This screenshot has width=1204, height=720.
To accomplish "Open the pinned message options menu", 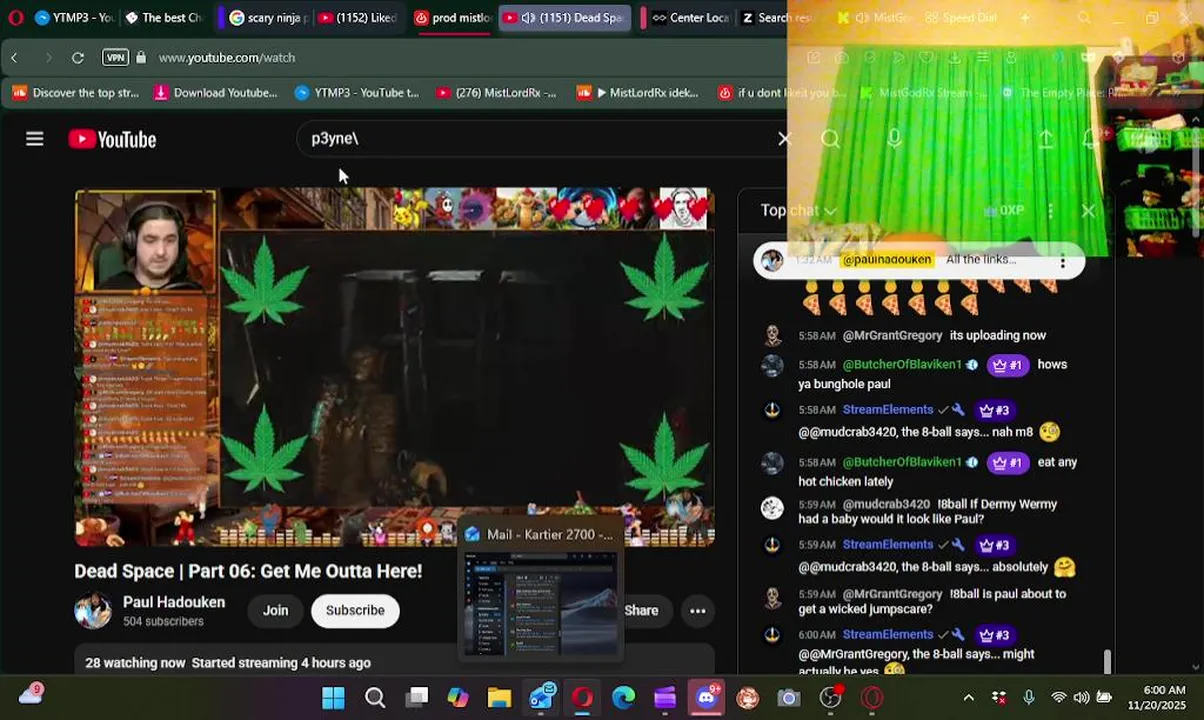I will point(1063,261).
